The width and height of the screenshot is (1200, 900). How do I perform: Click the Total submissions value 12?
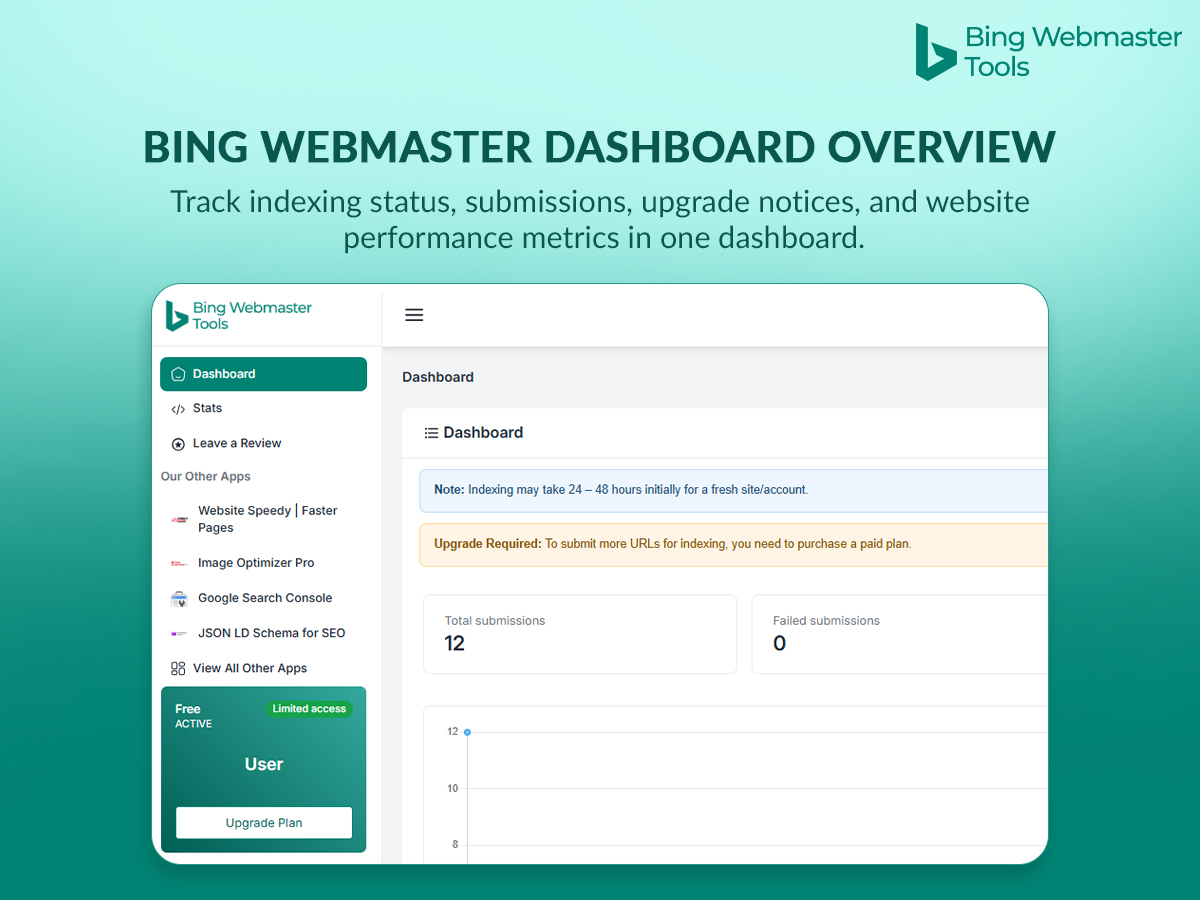coord(455,643)
